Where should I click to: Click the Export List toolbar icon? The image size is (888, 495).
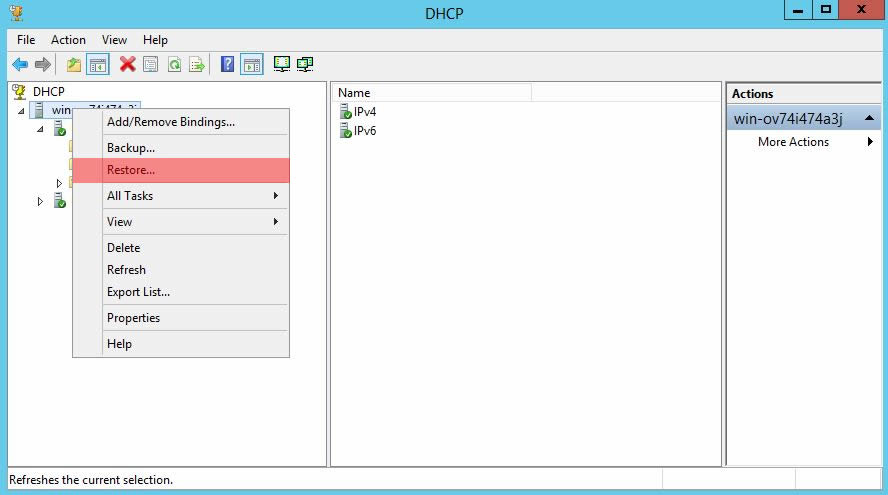pos(198,65)
